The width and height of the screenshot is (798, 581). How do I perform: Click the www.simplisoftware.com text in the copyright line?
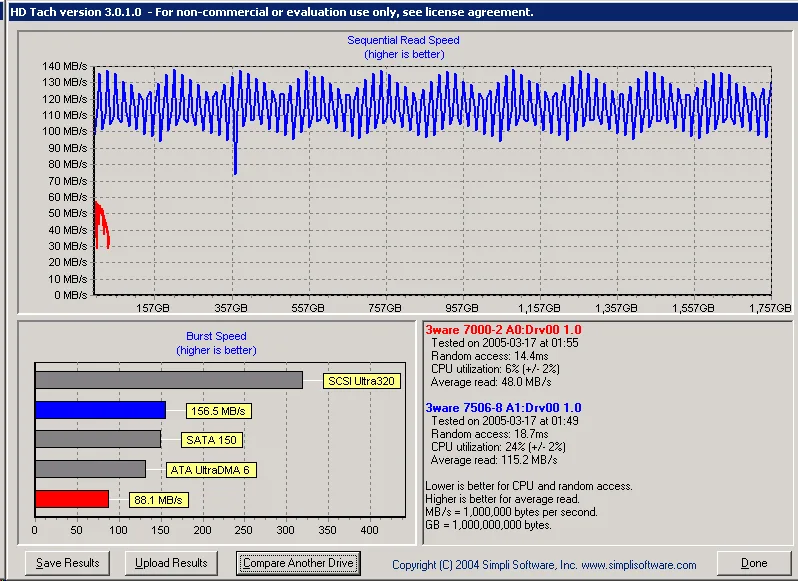pyautogui.click(x=638, y=565)
